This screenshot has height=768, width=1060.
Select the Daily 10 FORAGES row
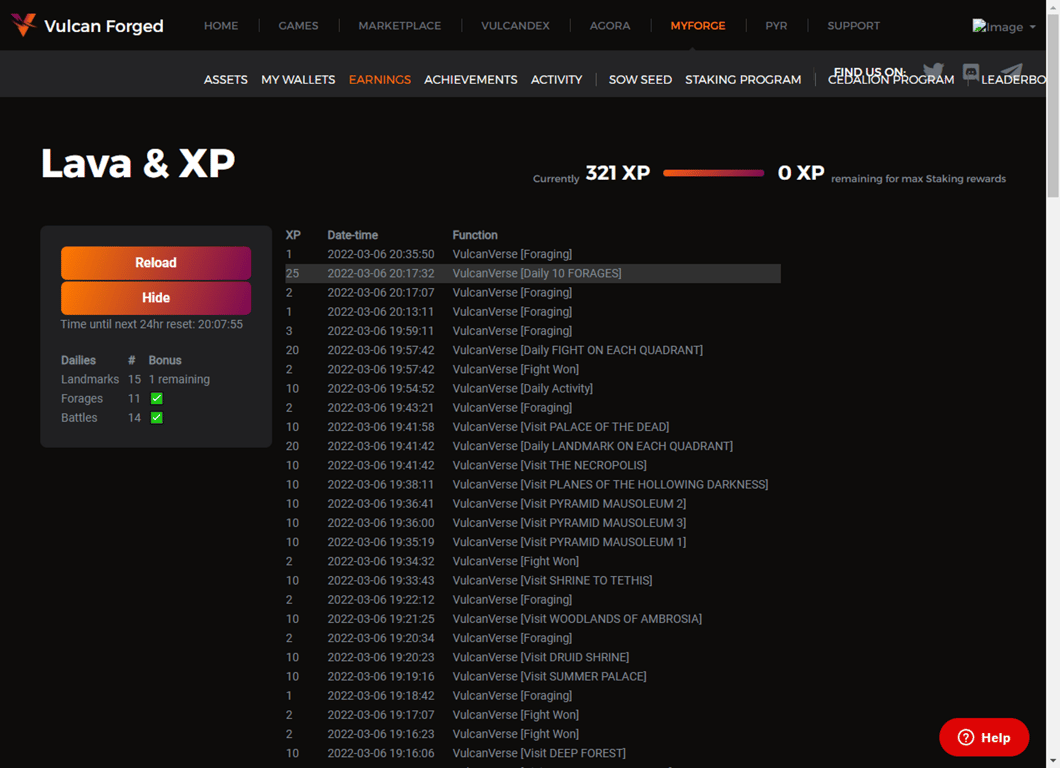click(x=533, y=273)
